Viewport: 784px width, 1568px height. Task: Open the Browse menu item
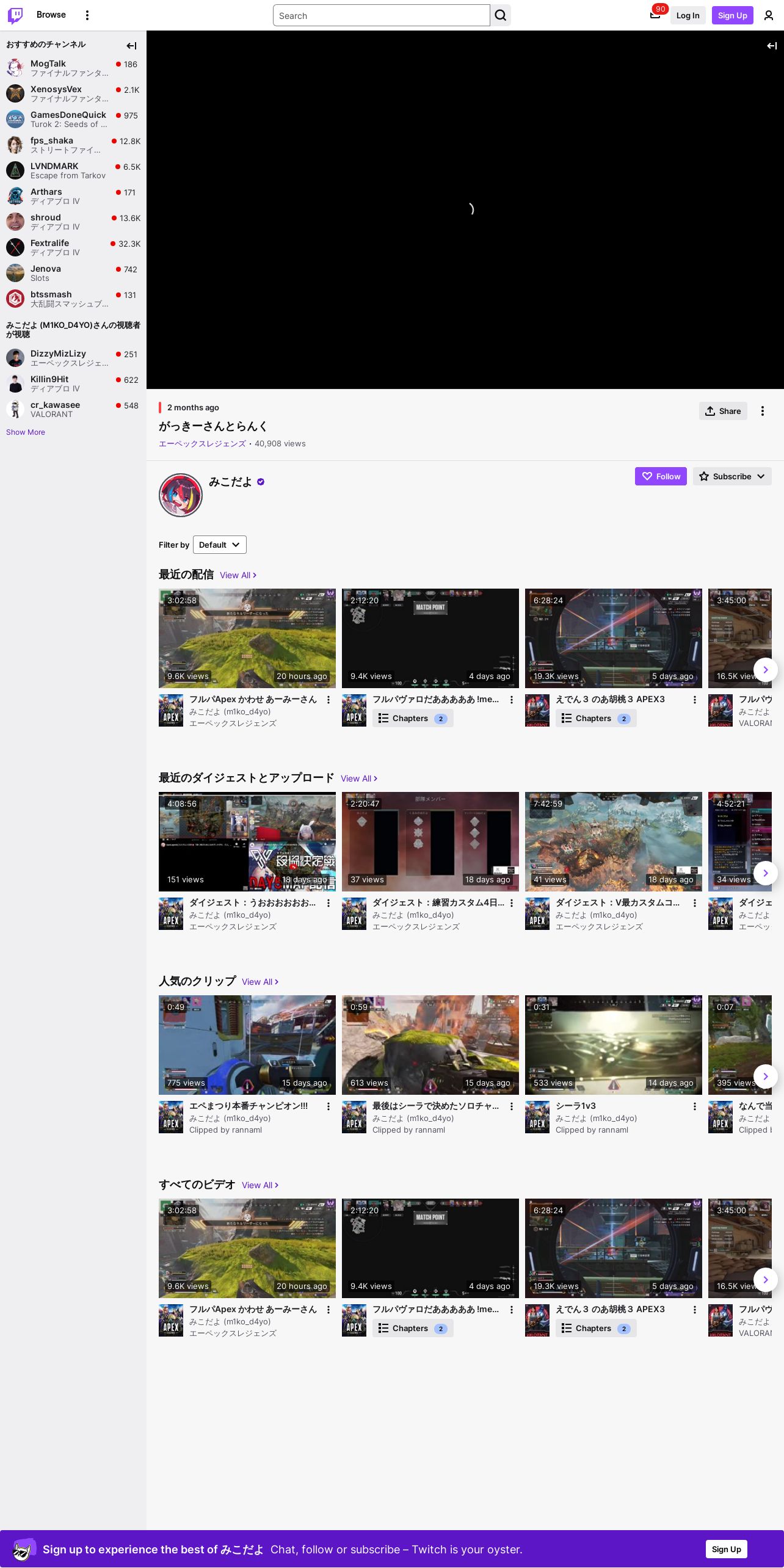point(51,15)
